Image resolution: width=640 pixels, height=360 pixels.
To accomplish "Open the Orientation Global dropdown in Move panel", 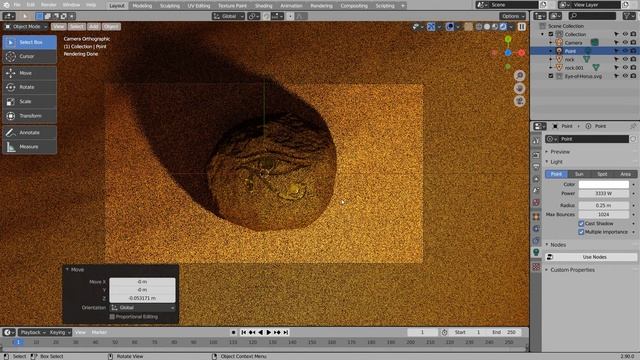I will (142, 308).
